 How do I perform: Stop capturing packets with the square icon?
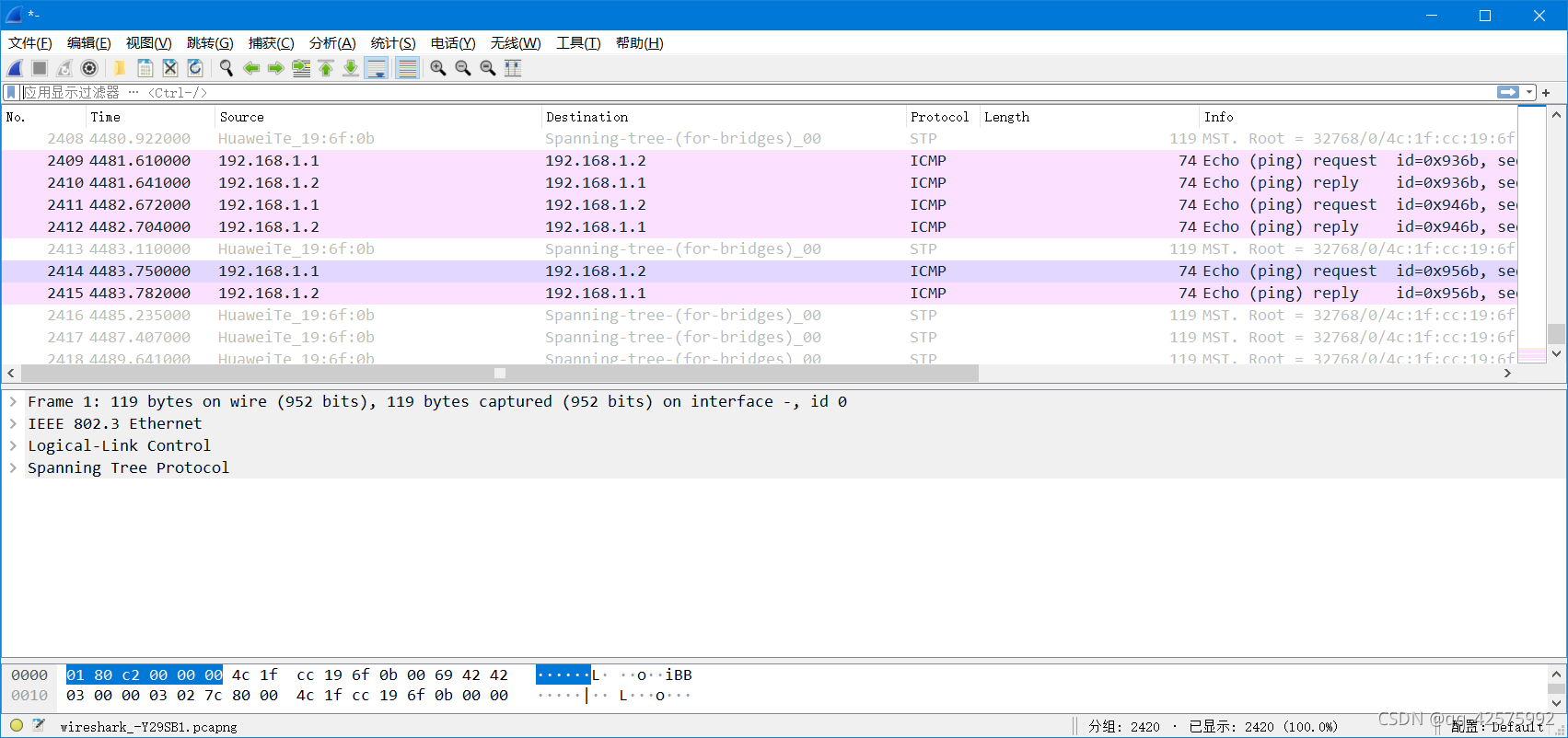(40, 68)
